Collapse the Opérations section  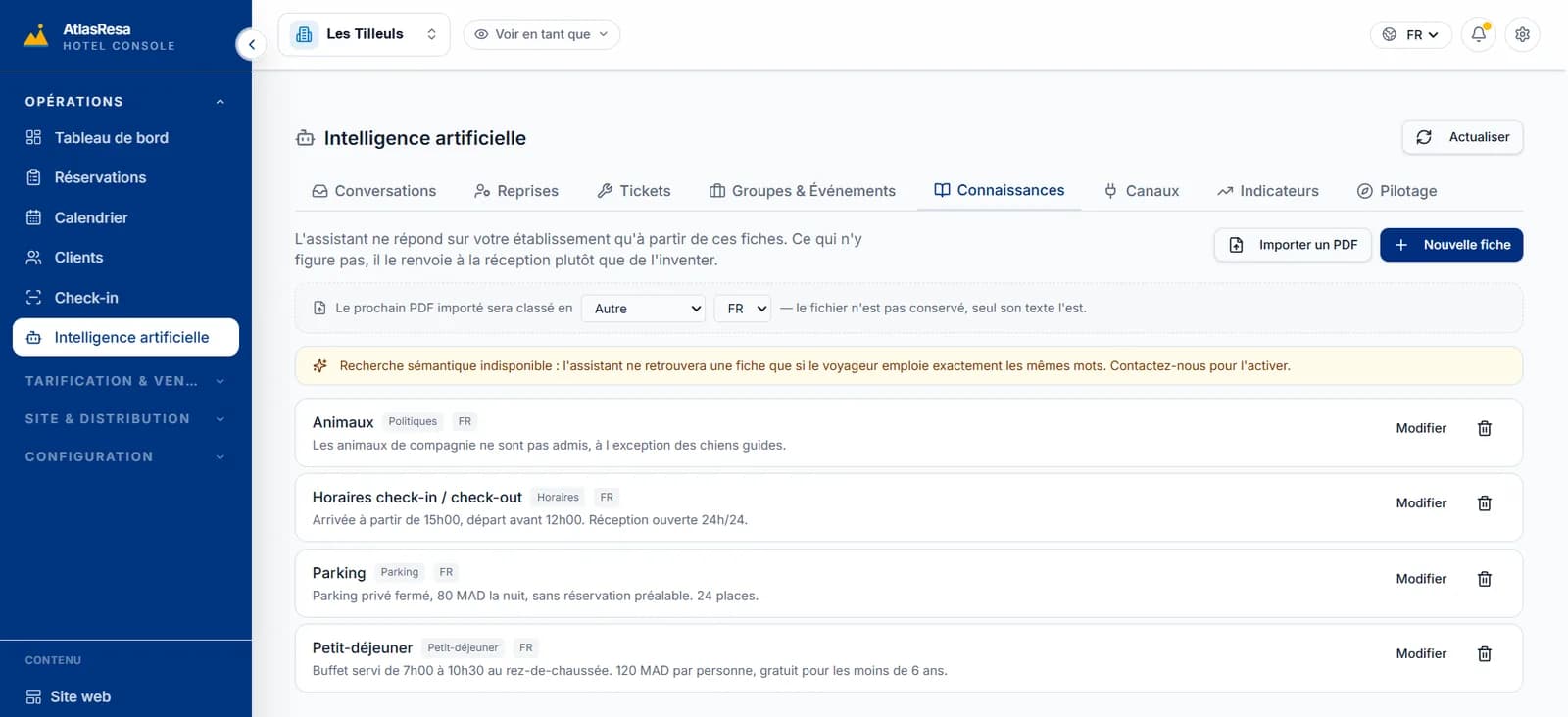click(125, 102)
